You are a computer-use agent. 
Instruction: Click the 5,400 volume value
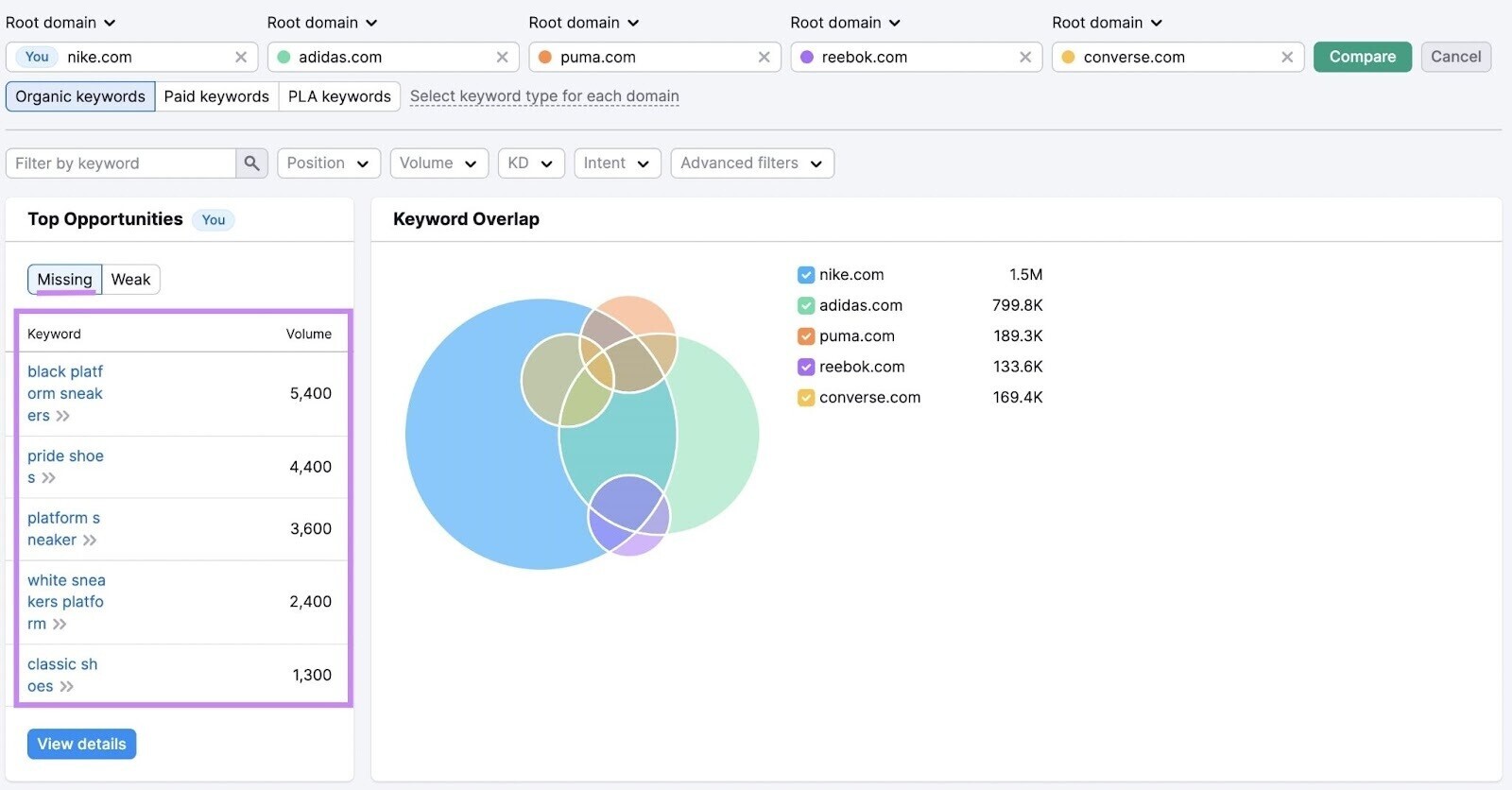(310, 394)
